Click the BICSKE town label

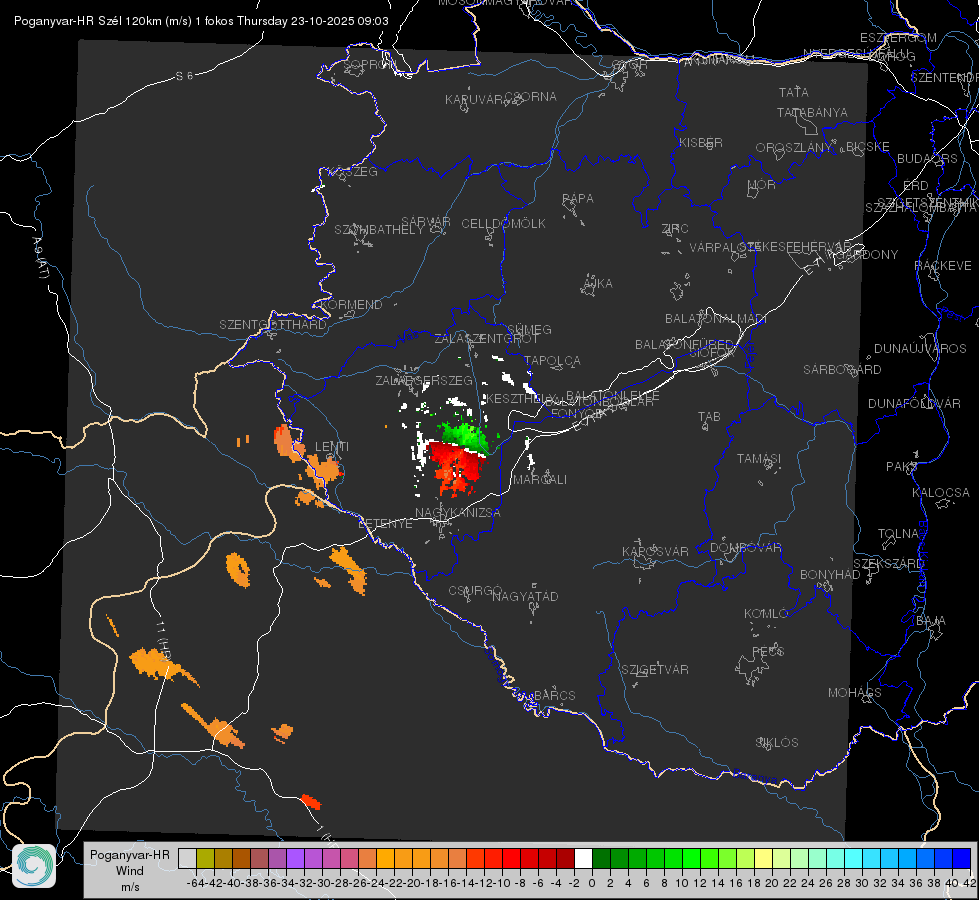click(868, 147)
